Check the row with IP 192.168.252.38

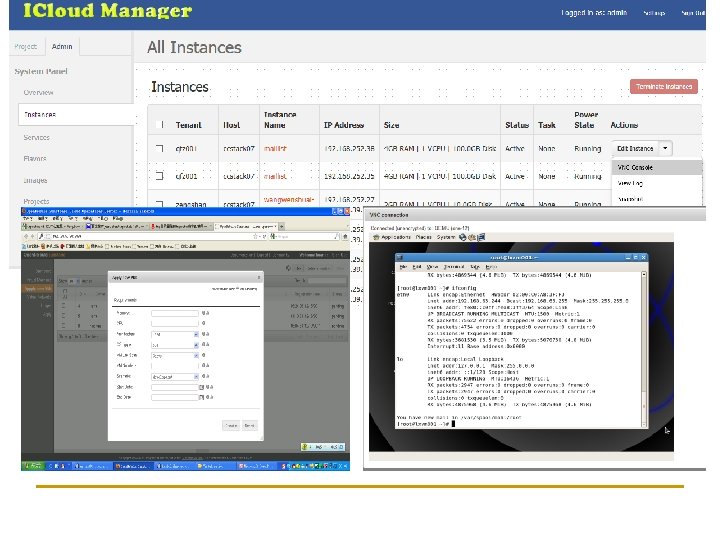[x=159, y=148]
